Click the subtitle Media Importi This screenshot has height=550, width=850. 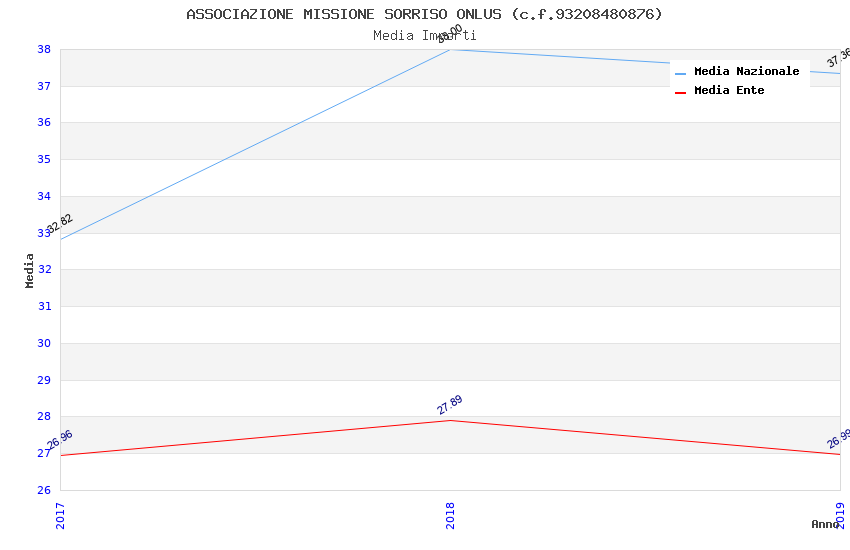pos(424,36)
